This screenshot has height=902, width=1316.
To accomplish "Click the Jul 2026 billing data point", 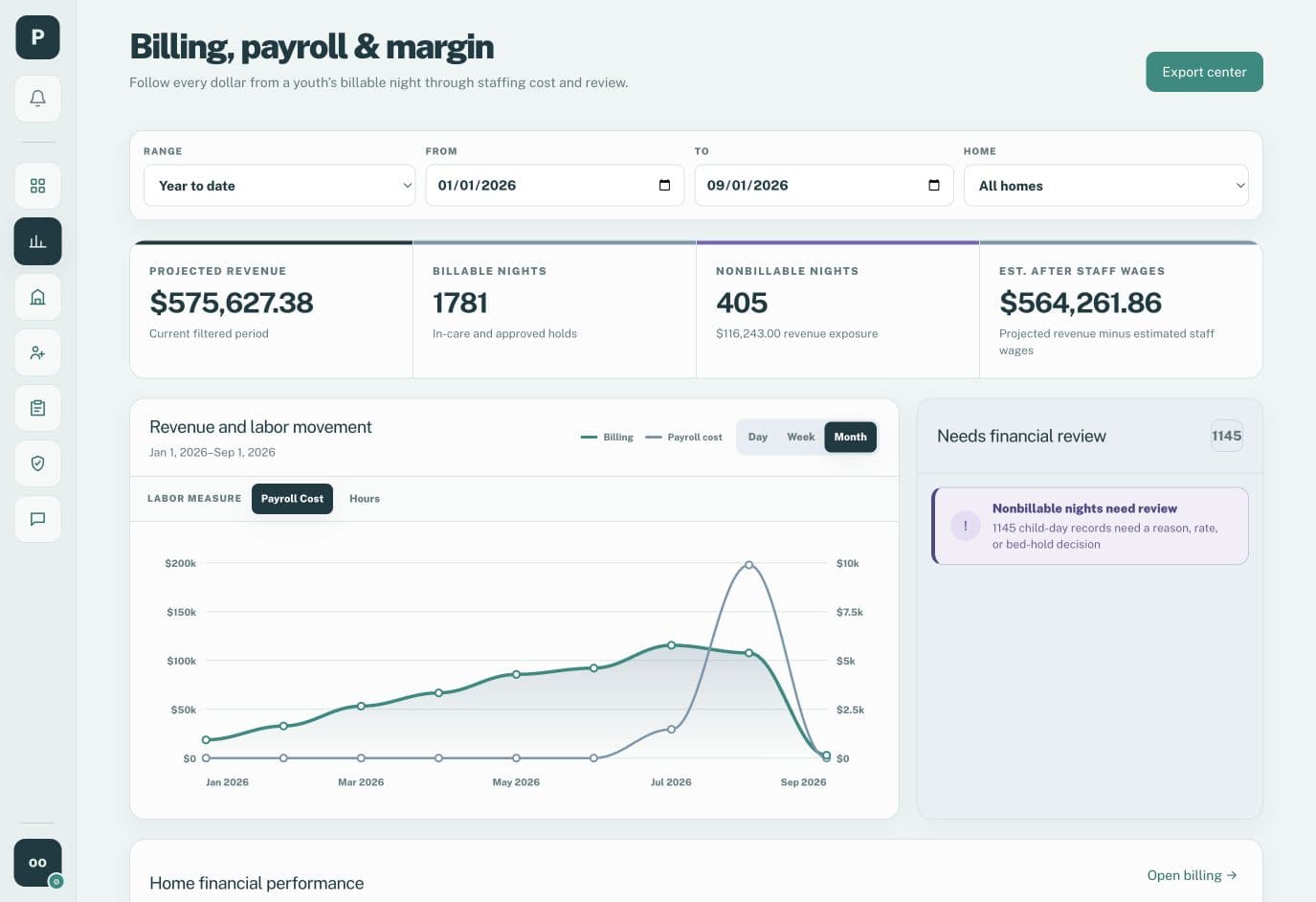I will pos(671,645).
